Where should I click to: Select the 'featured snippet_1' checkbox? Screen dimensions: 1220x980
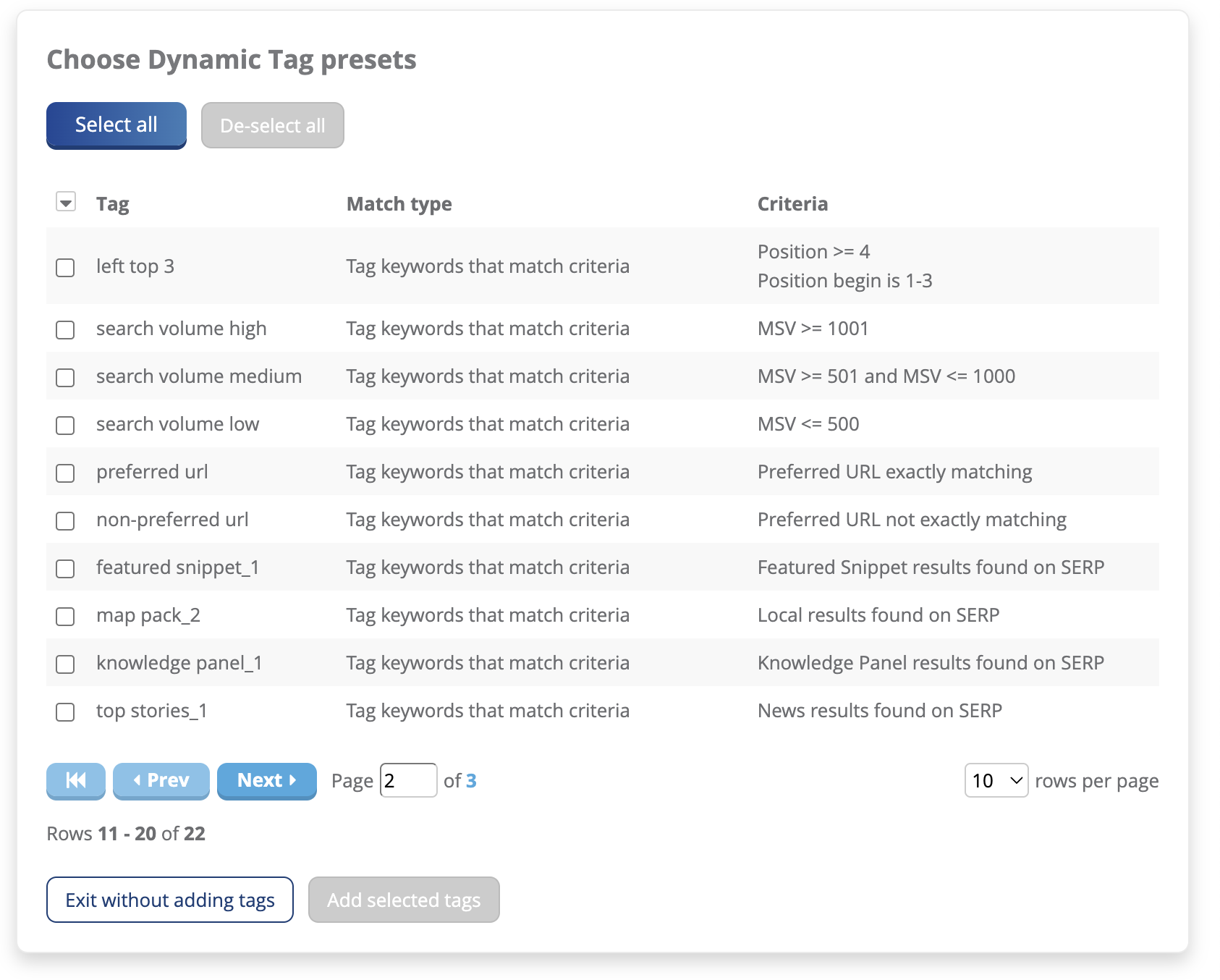pos(66,569)
